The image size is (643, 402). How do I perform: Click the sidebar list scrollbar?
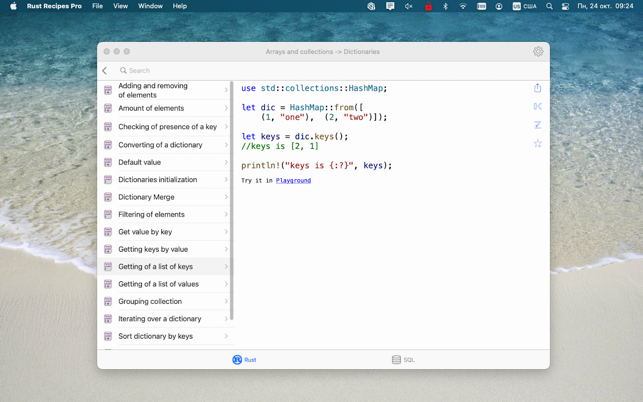232,201
